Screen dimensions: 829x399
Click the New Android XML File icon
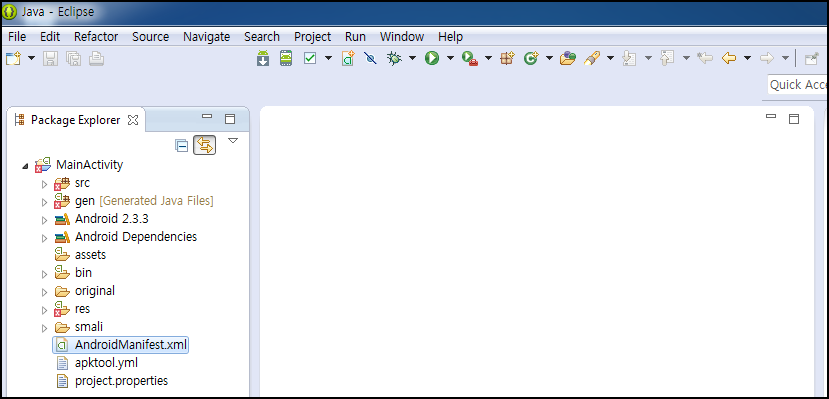coord(348,58)
